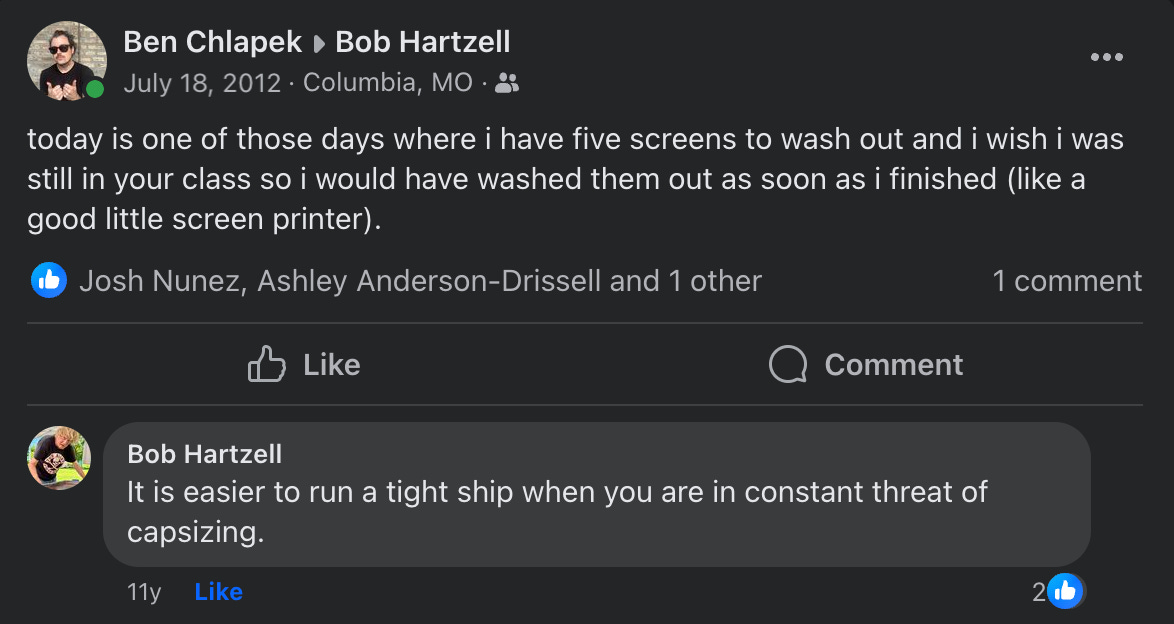This screenshot has width=1174, height=624.
Task: Click Ashley Anderson-Drissell in the likes
Action: pyautogui.click(x=430, y=281)
